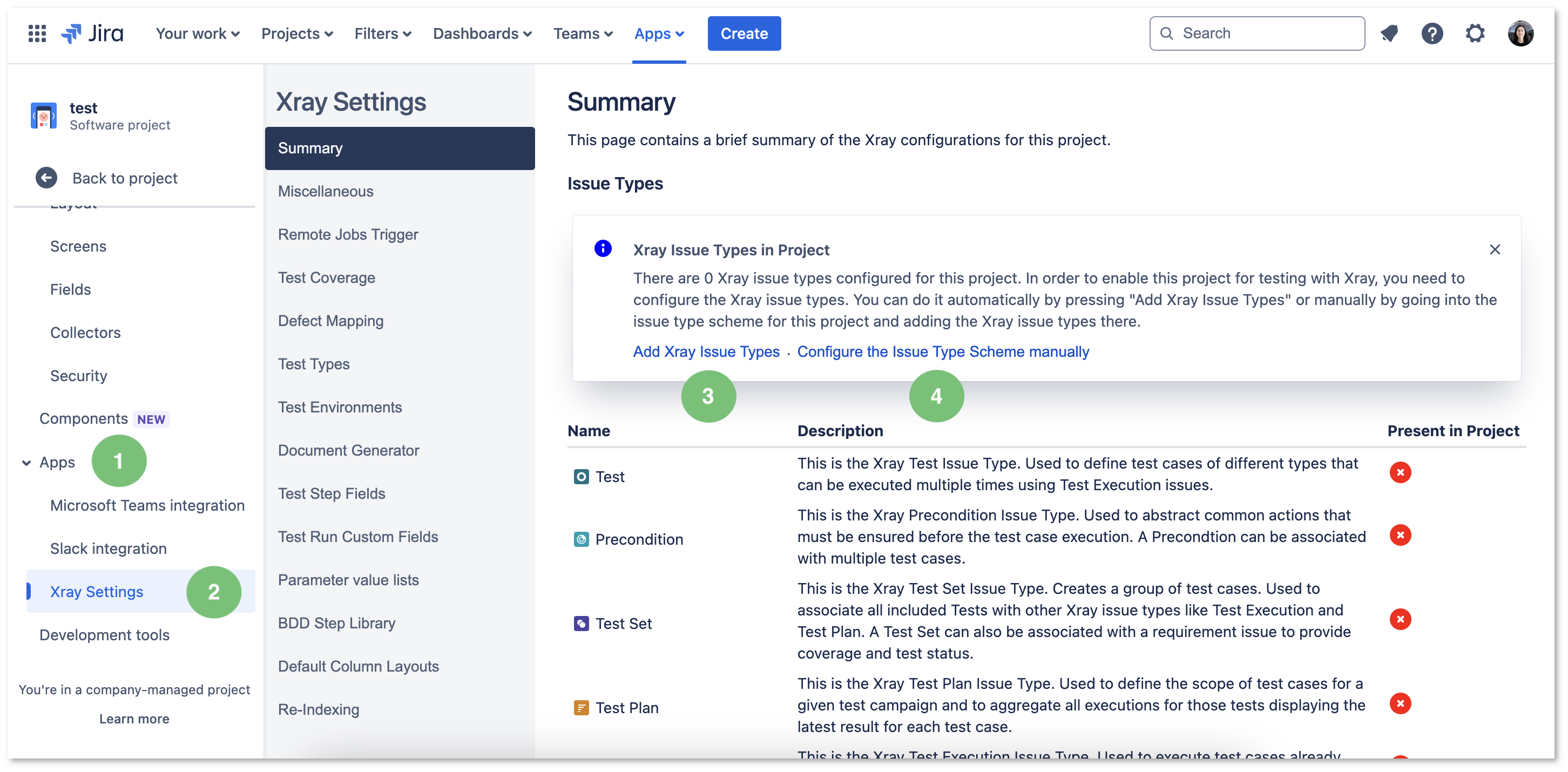Click red cross status for Test row
Screen dimensions: 1568x772
[1401, 472]
